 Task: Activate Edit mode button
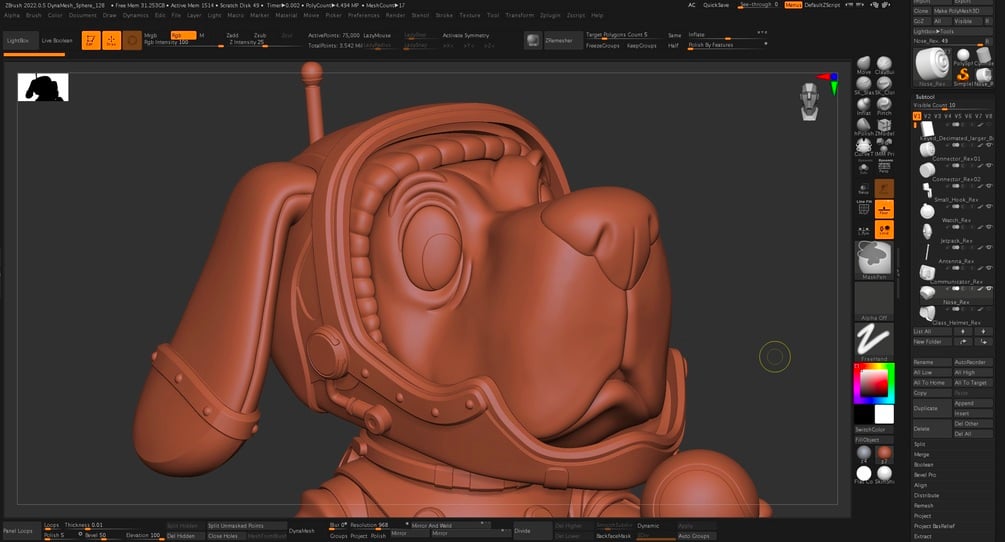pyautogui.click(x=91, y=40)
